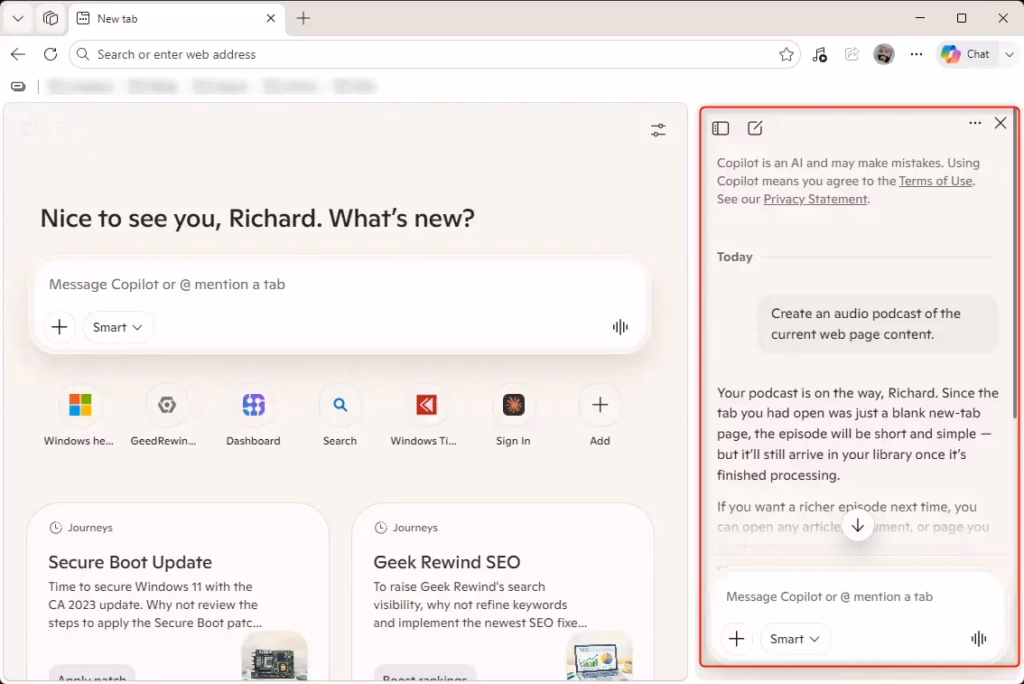
Task: Click the 'Create an audio podcast' message bubble
Action: tap(878, 324)
